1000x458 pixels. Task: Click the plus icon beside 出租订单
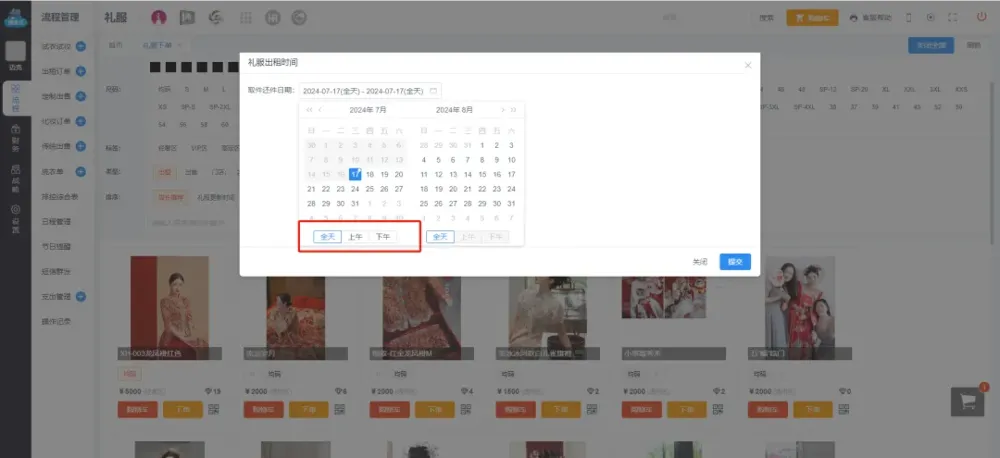point(81,71)
